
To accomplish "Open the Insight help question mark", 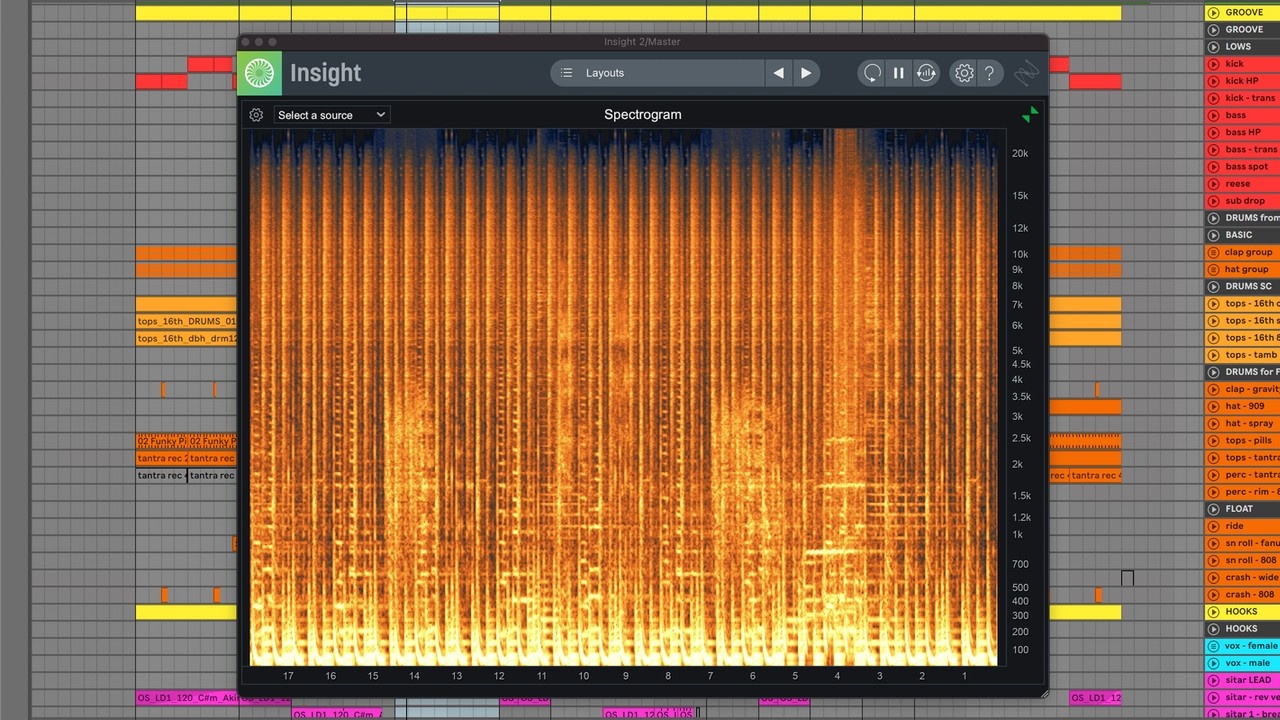I will pos(989,73).
